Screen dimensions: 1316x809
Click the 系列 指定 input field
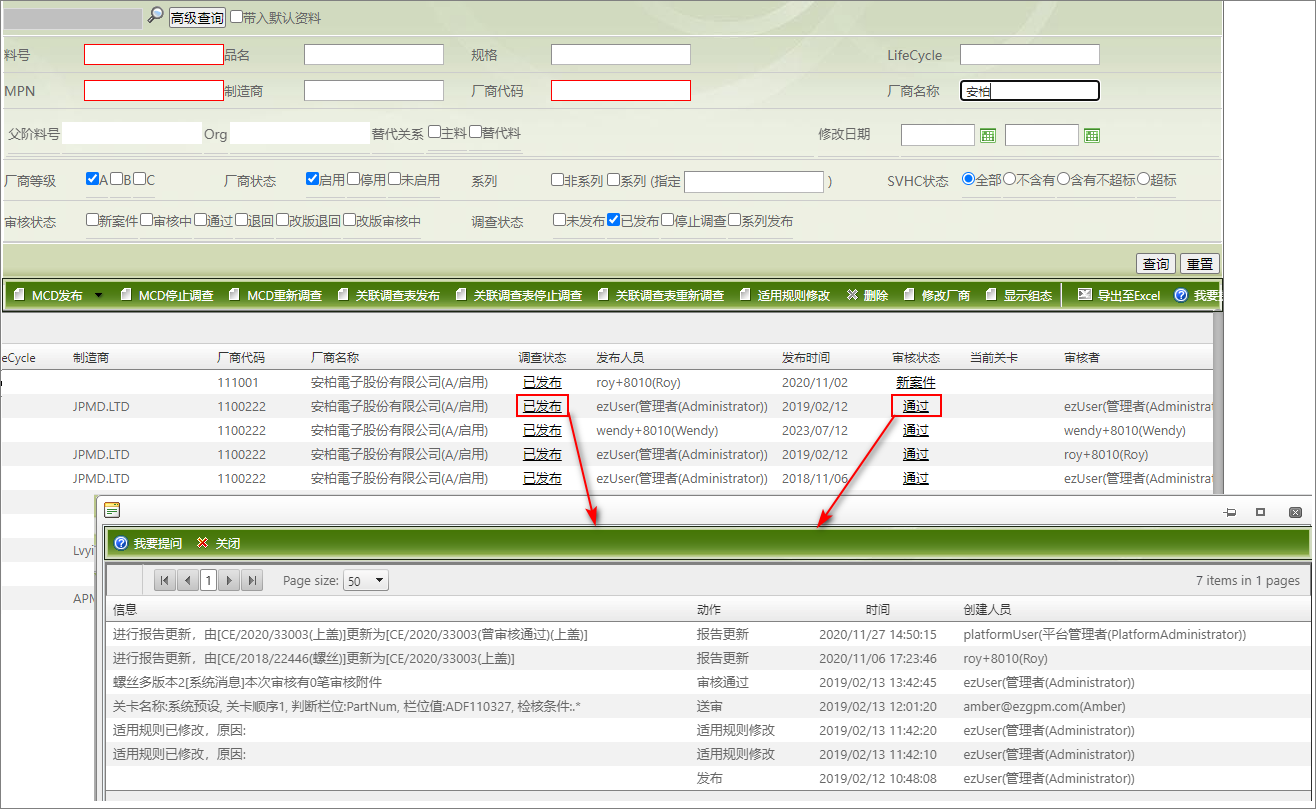pyautogui.click(x=754, y=181)
